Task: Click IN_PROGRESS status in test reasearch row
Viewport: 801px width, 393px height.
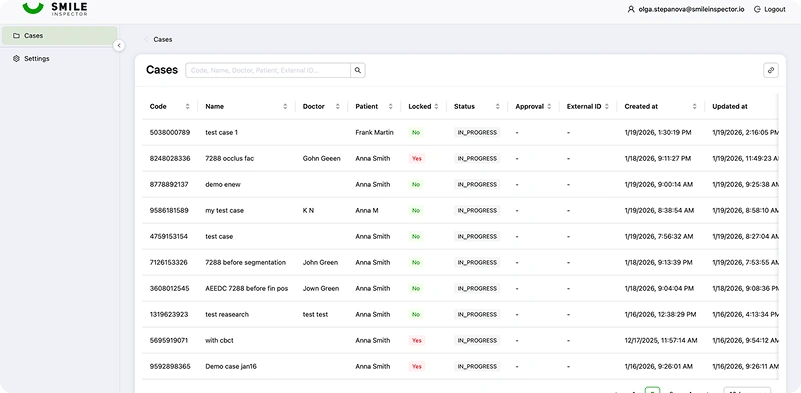Action: point(477,314)
